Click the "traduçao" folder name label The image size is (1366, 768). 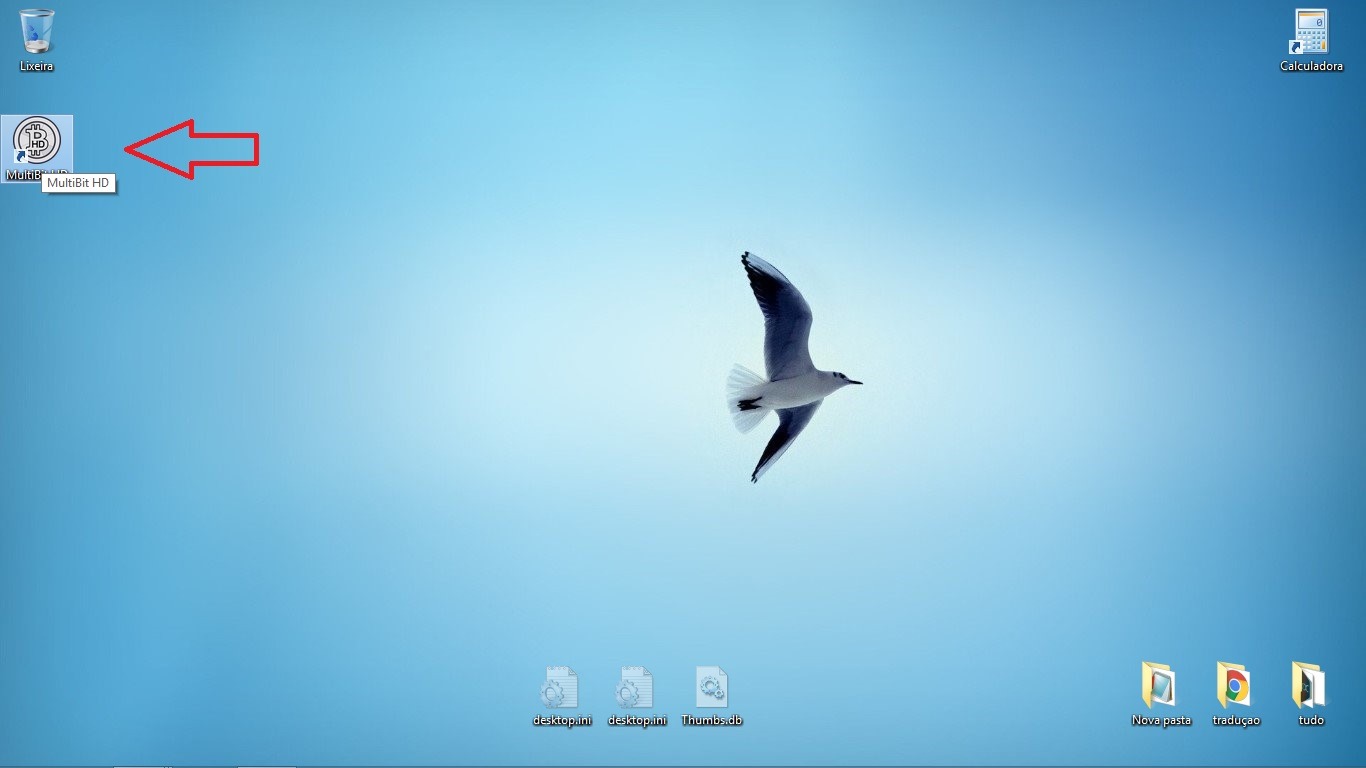click(1236, 720)
